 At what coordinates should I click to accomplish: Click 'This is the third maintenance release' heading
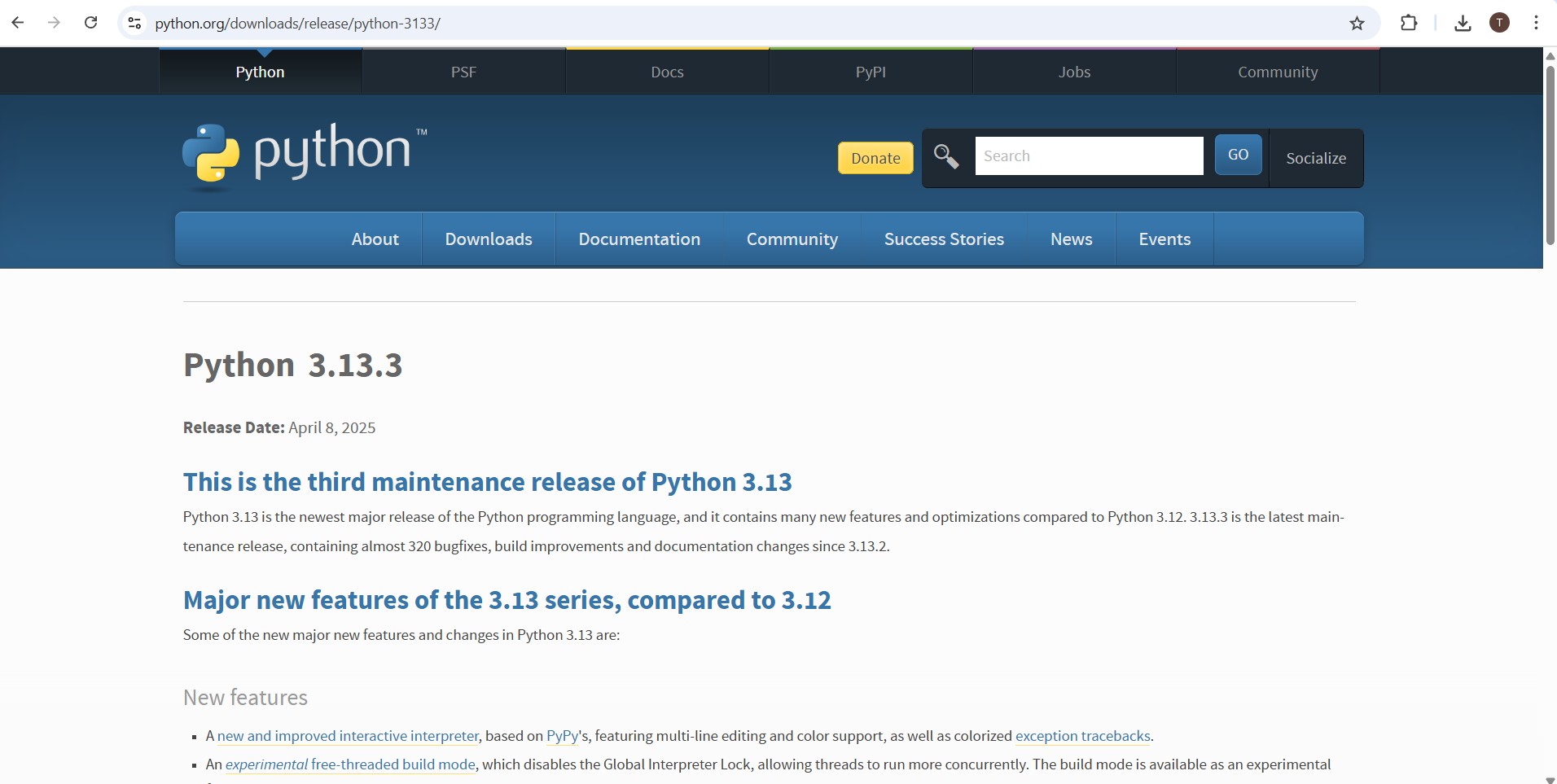pos(488,482)
